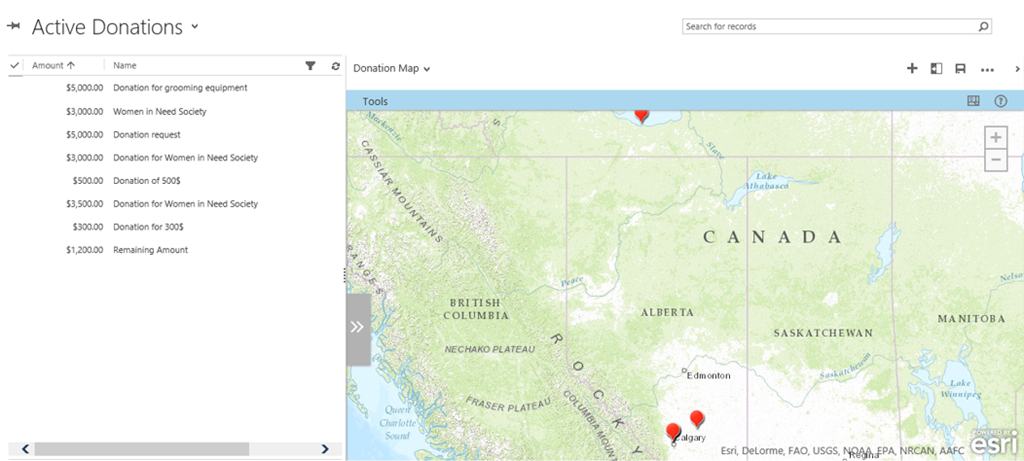Open the filter funnel icon
Screen dimensions: 1024x461
tap(310, 66)
